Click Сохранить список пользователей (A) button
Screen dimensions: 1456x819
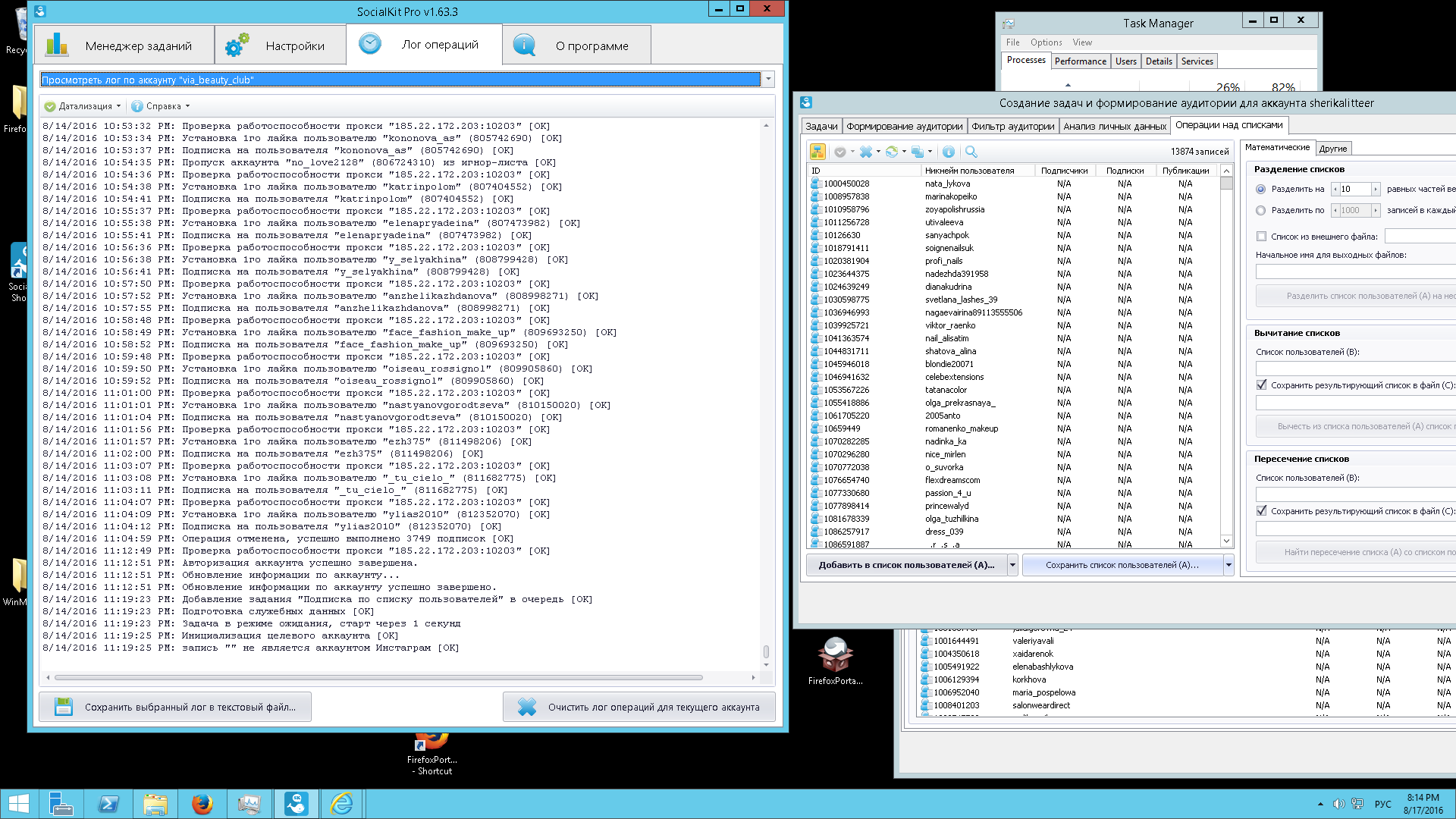[1122, 565]
